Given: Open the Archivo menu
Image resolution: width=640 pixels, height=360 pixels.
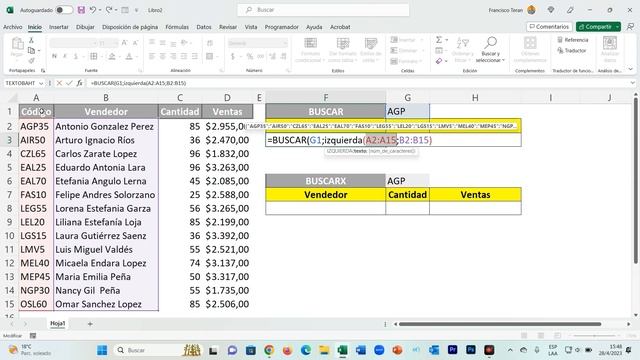Looking at the screenshot, I should pyautogui.click(x=13, y=27).
